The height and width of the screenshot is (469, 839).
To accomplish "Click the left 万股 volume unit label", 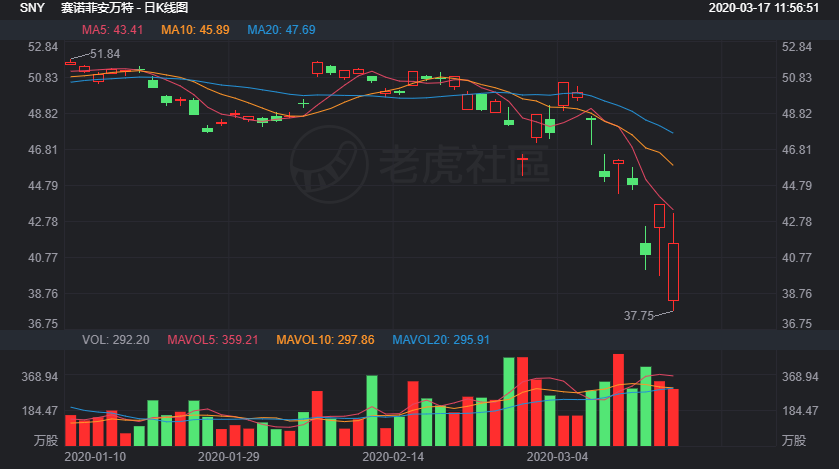I will click(46, 441).
